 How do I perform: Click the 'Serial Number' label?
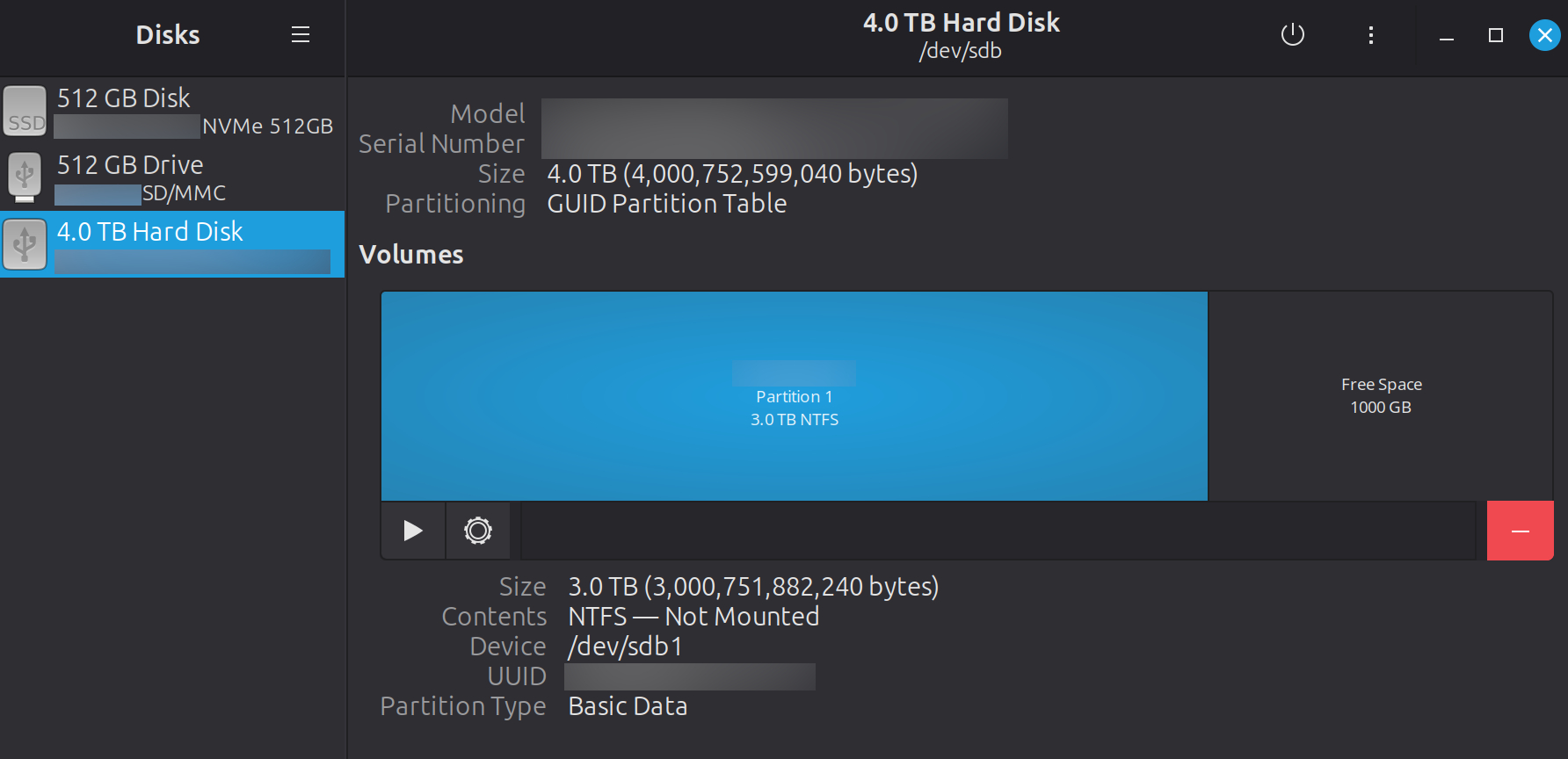441,144
